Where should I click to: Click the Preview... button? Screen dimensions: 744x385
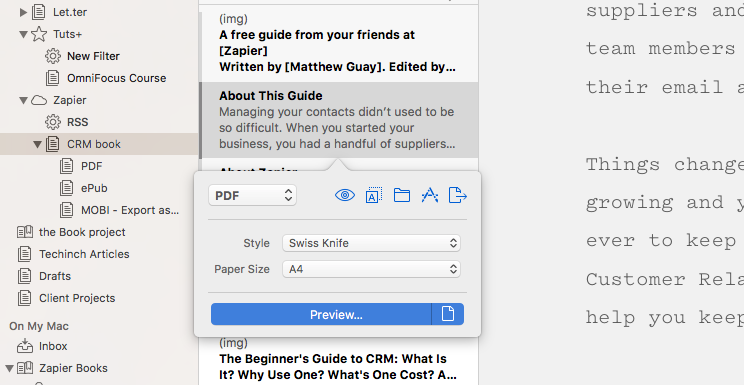tap(321, 314)
